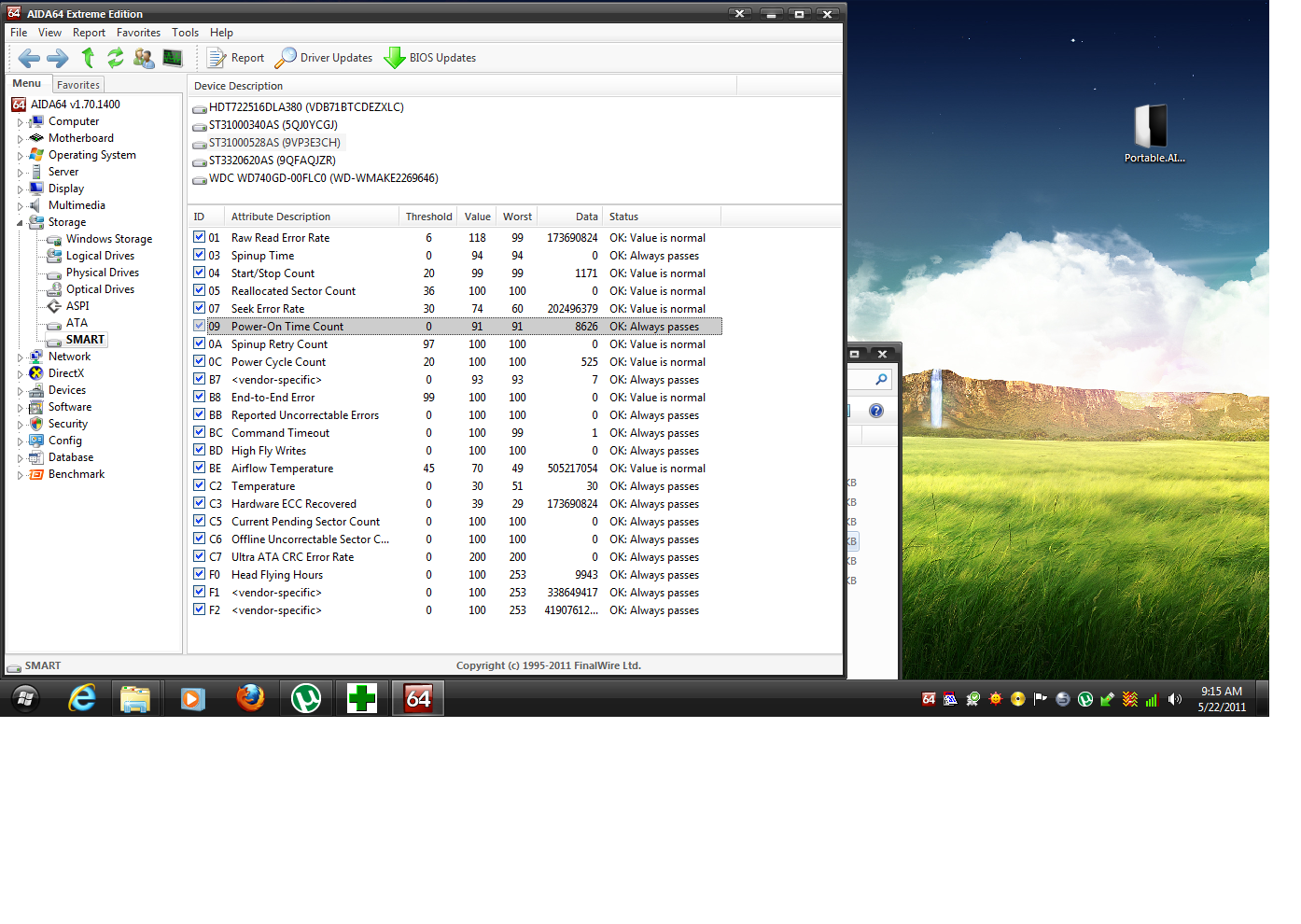Screen dimensions: 1301x924
Task: Toggle the Reallocated Sector Count checkbox
Action: 200,290
